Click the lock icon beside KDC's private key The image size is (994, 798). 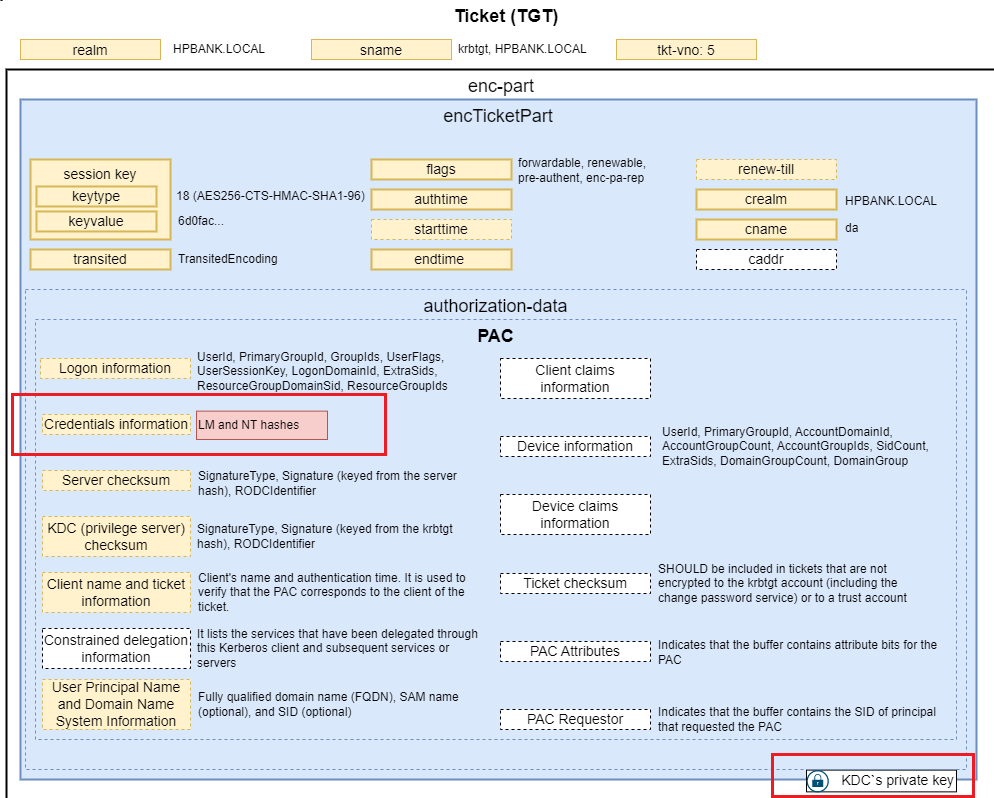click(818, 780)
